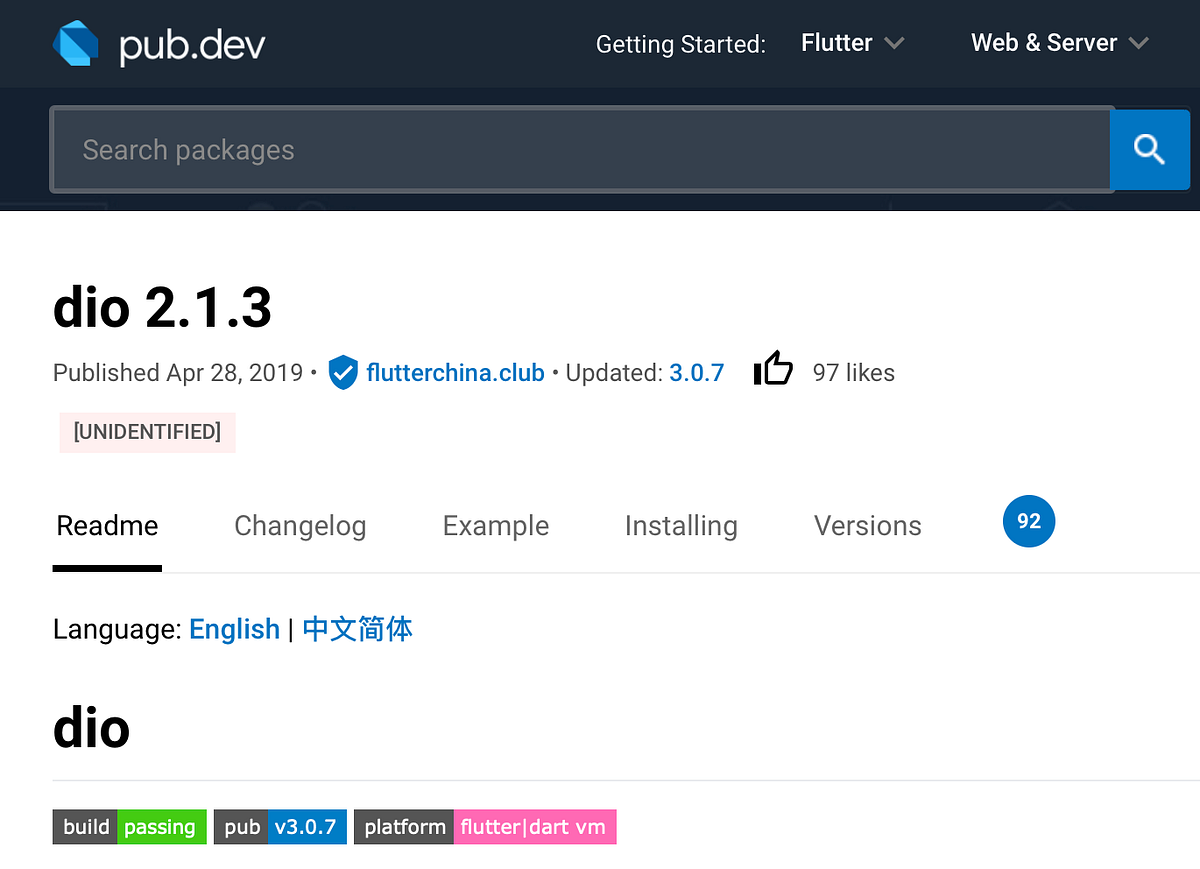Switch to the Versions tab
Screen dimensions: 1200x869
(868, 526)
